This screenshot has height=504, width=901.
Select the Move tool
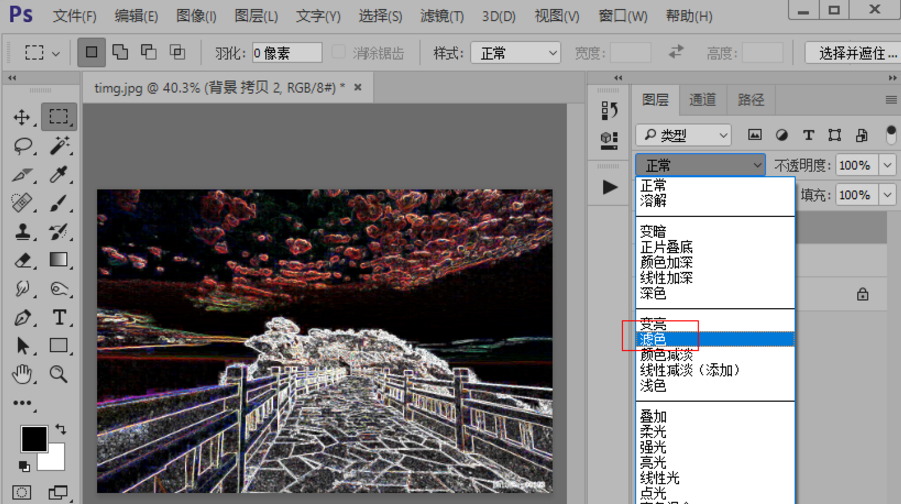(x=22, y=117)
